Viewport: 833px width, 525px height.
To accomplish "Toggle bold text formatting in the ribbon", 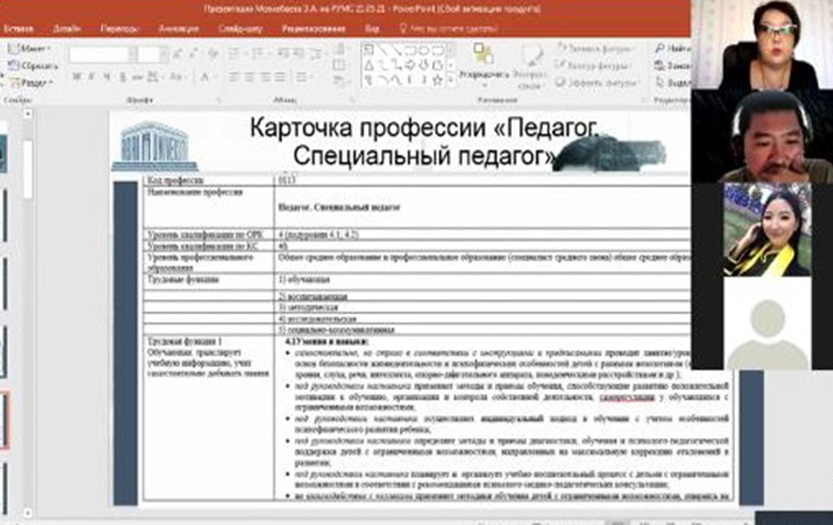I will [x=77, y=77].
